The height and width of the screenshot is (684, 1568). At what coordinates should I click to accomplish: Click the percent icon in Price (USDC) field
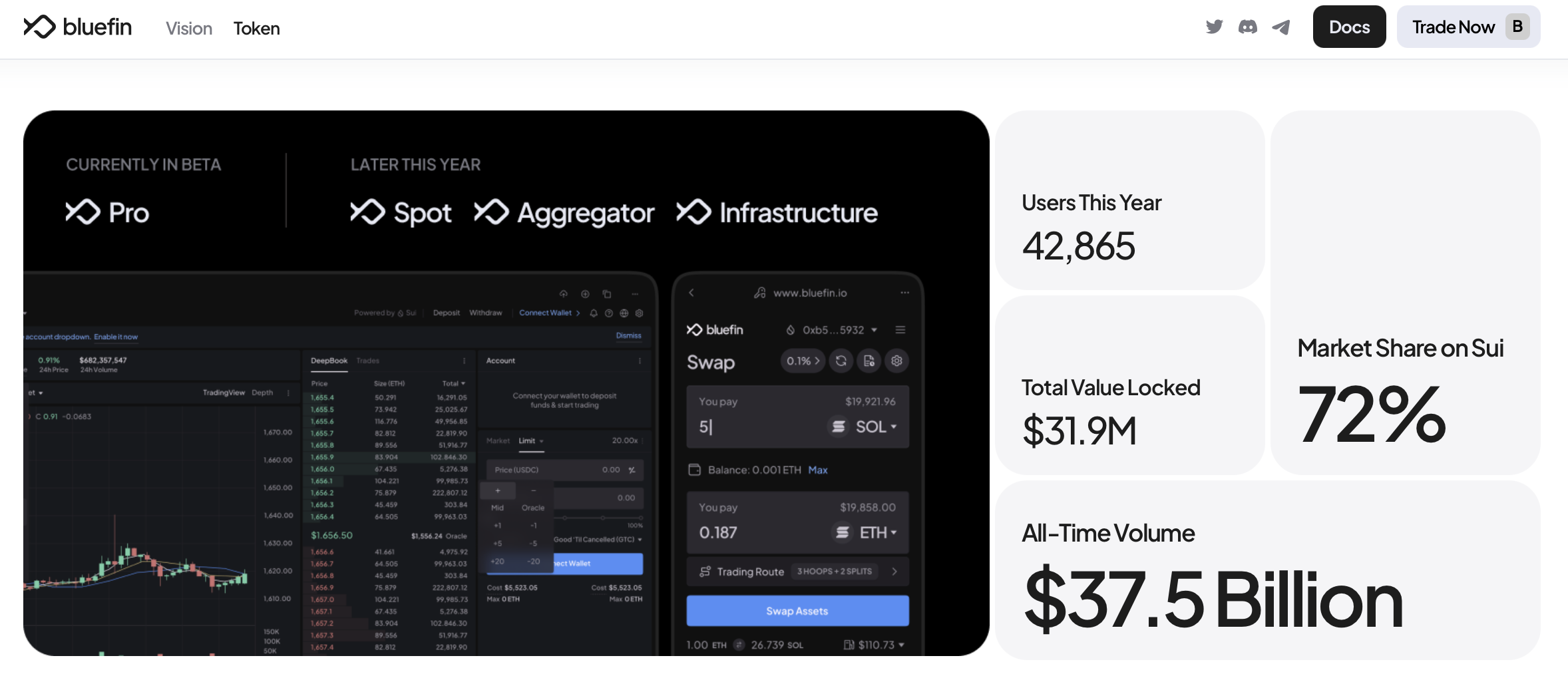tap(632, 470)
